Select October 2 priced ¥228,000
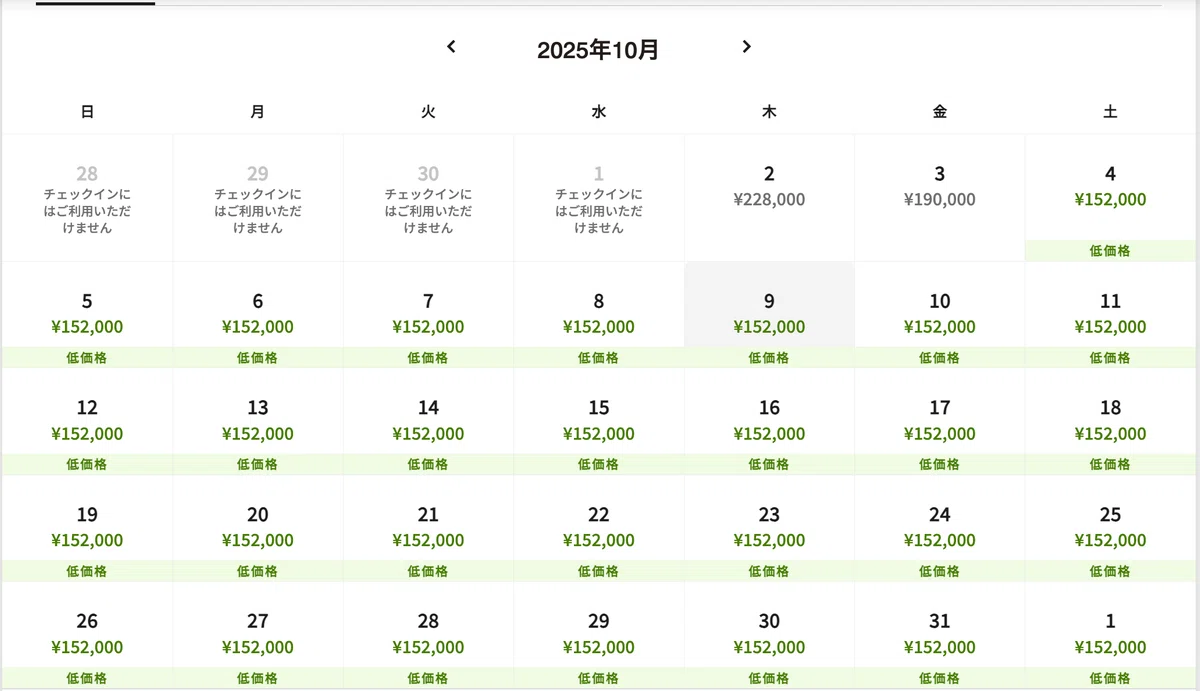Screen dimensions: 1200x691 [769, 198]
